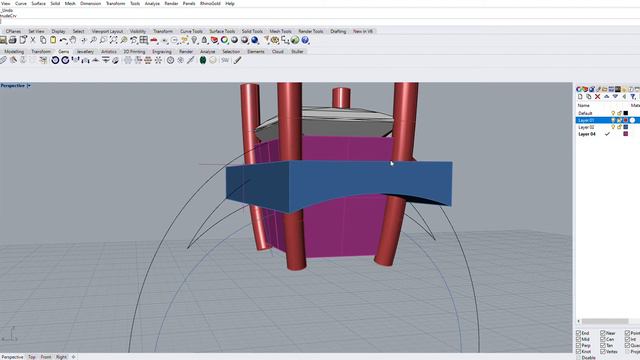Switch to the Curve Tools toolbar tab

(191, 31)
